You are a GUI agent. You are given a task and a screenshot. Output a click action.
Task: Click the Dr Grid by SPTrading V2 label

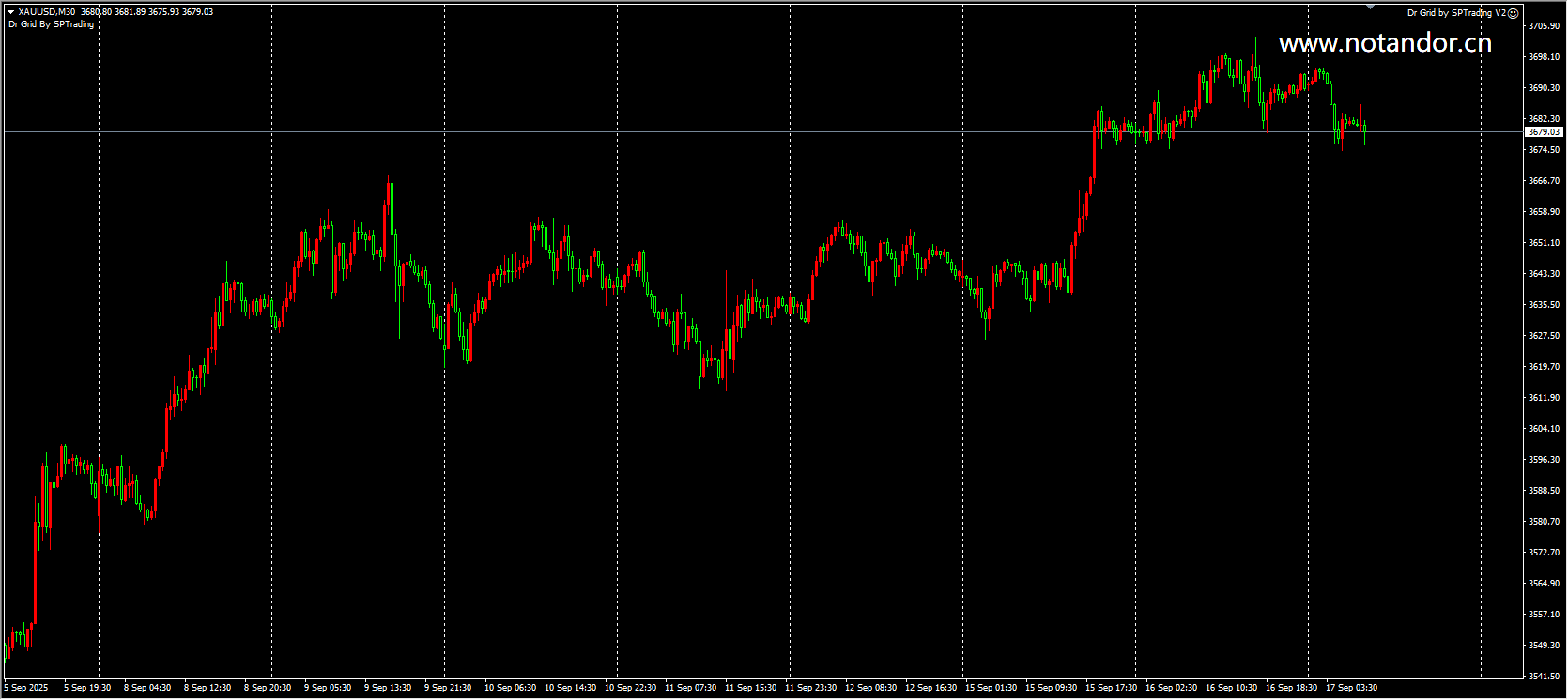click(1456, 13)
